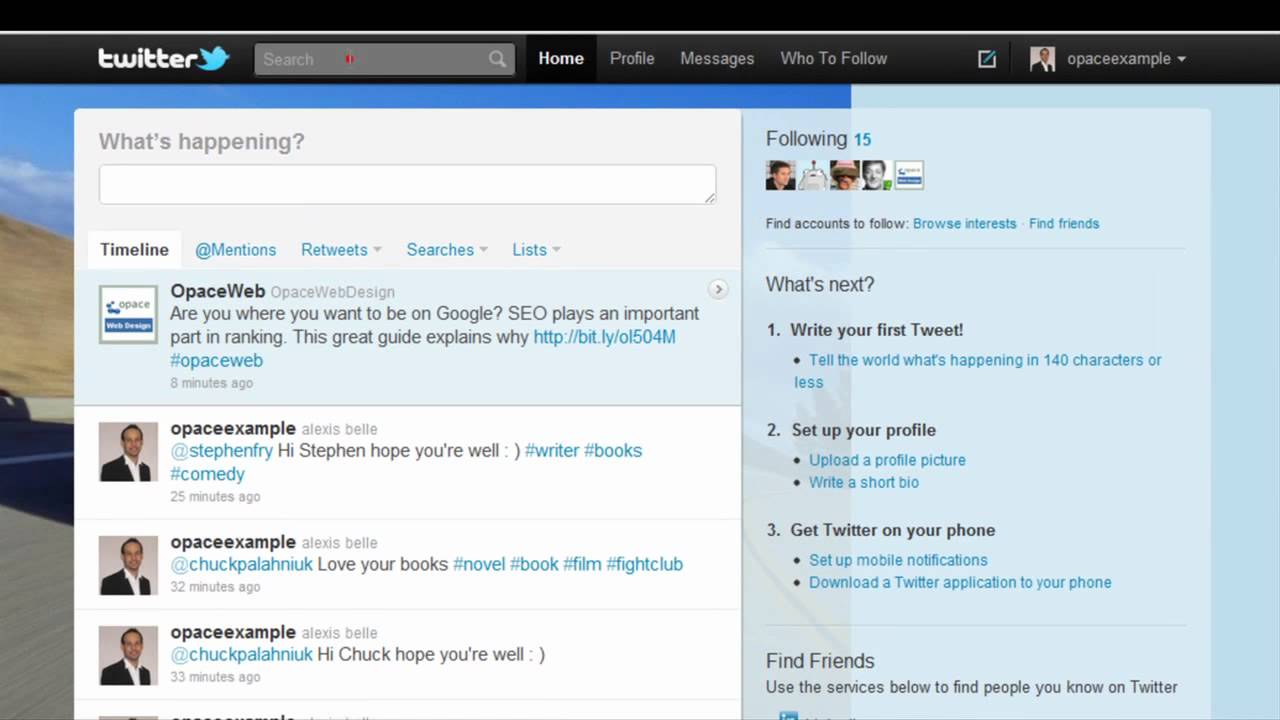Viewport: 1280px width, 720px height.
Task: Click the #opaceweb hashtag
Action: tap(216, 360)
